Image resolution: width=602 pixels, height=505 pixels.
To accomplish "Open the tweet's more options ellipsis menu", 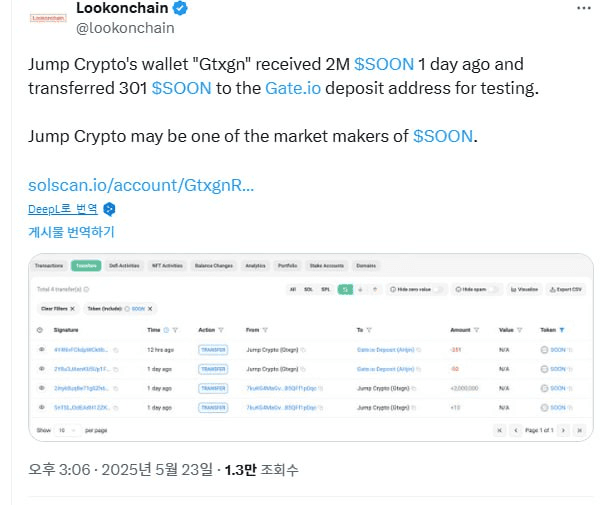I will [584, 8].
